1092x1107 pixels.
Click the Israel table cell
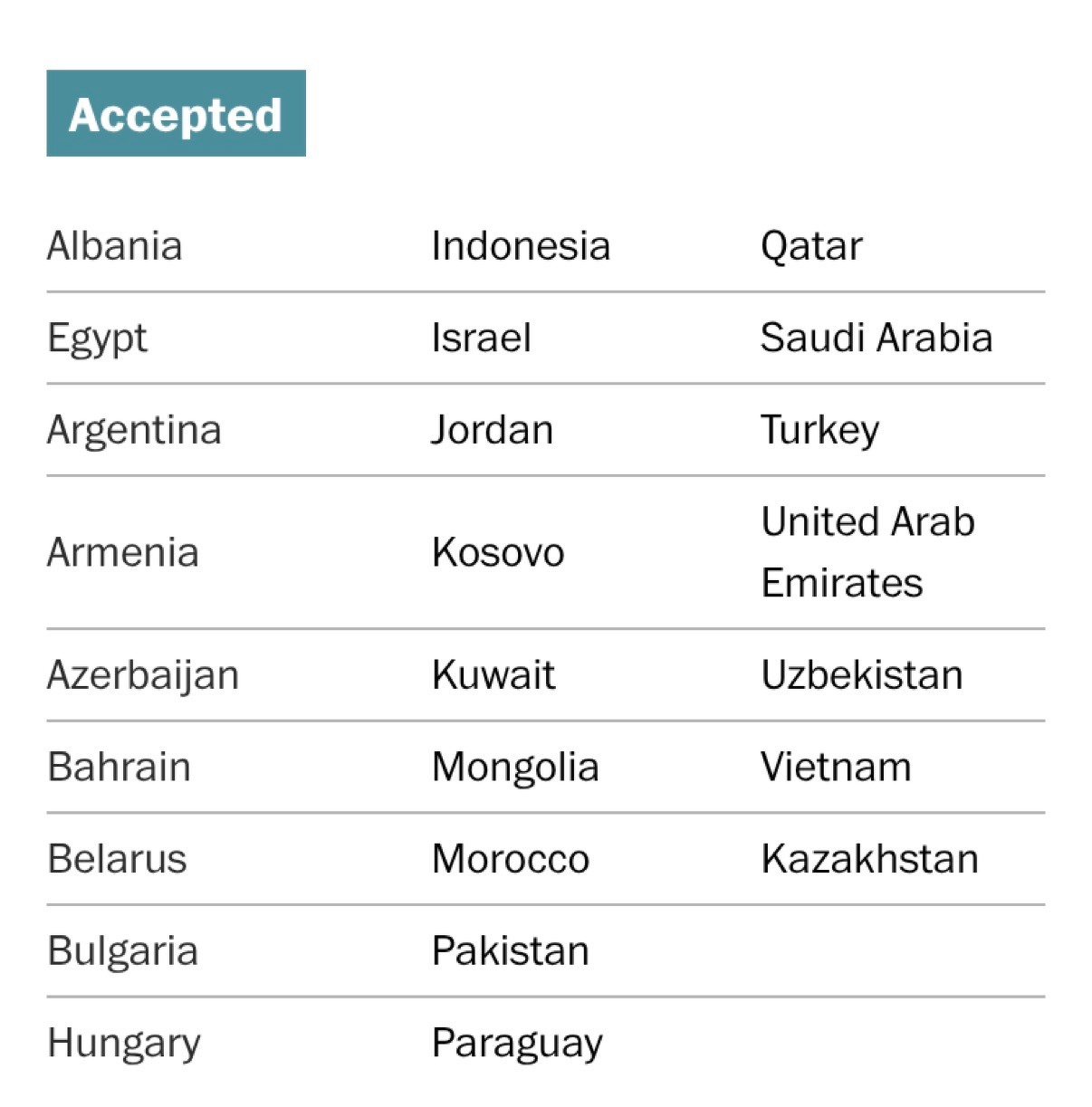[481, 339]
